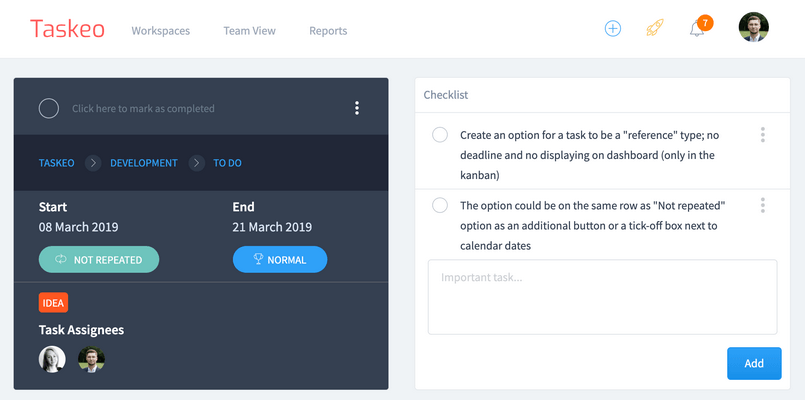This screenshot has width=805, height=400.
Task: Open options for the first checklist item
Action: (763, 135)
